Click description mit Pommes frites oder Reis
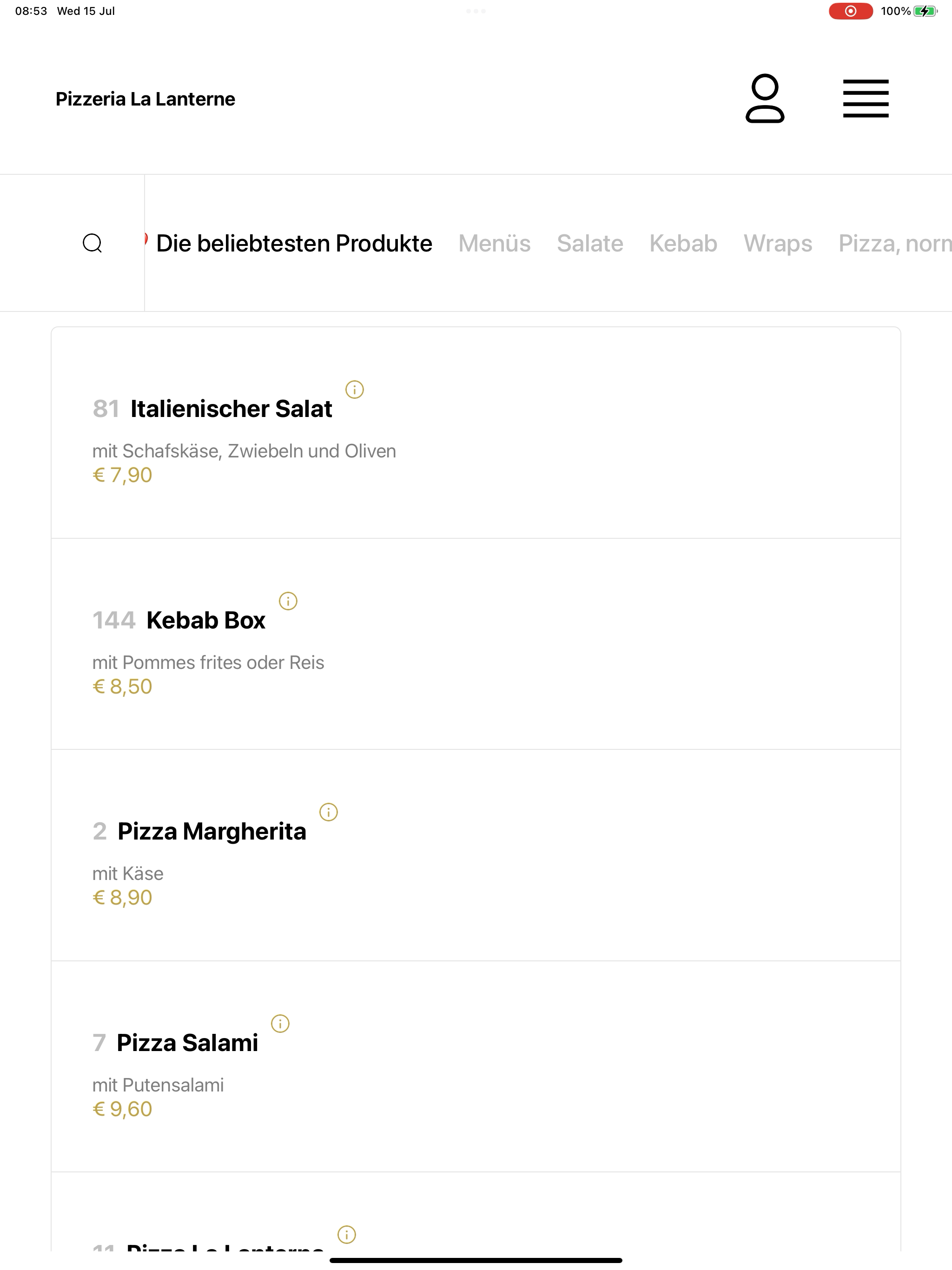 [208, 662]
